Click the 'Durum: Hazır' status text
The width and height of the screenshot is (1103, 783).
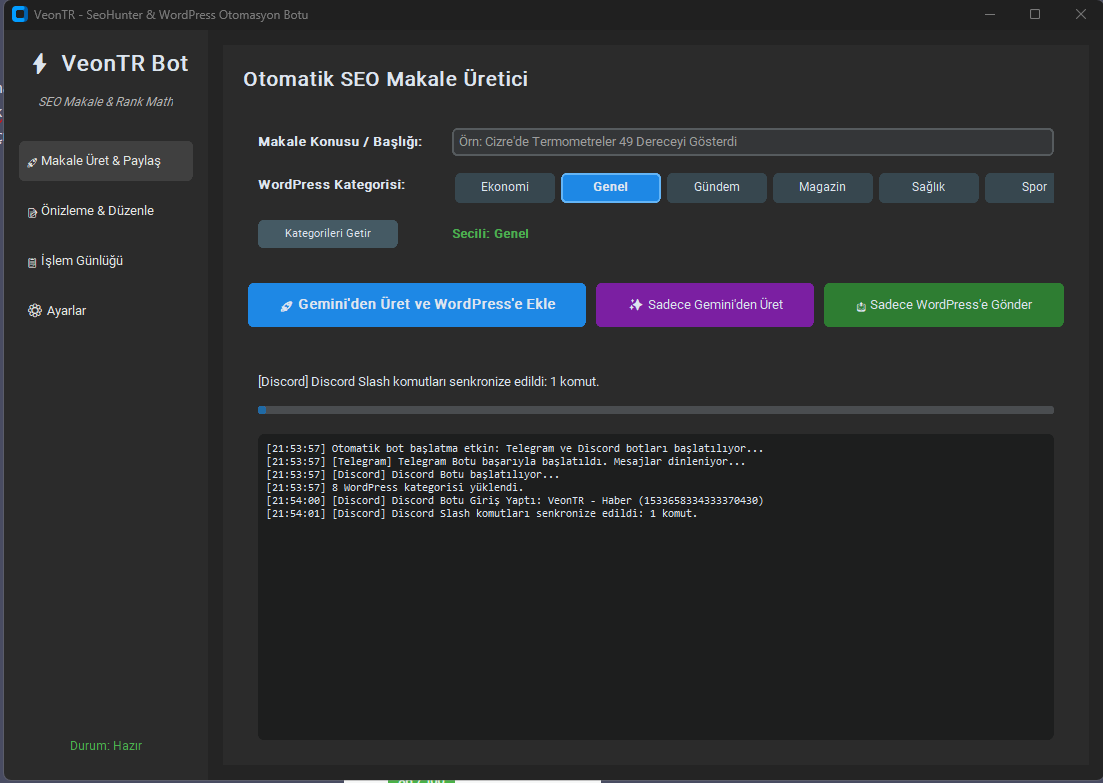(x=106, y=746)
